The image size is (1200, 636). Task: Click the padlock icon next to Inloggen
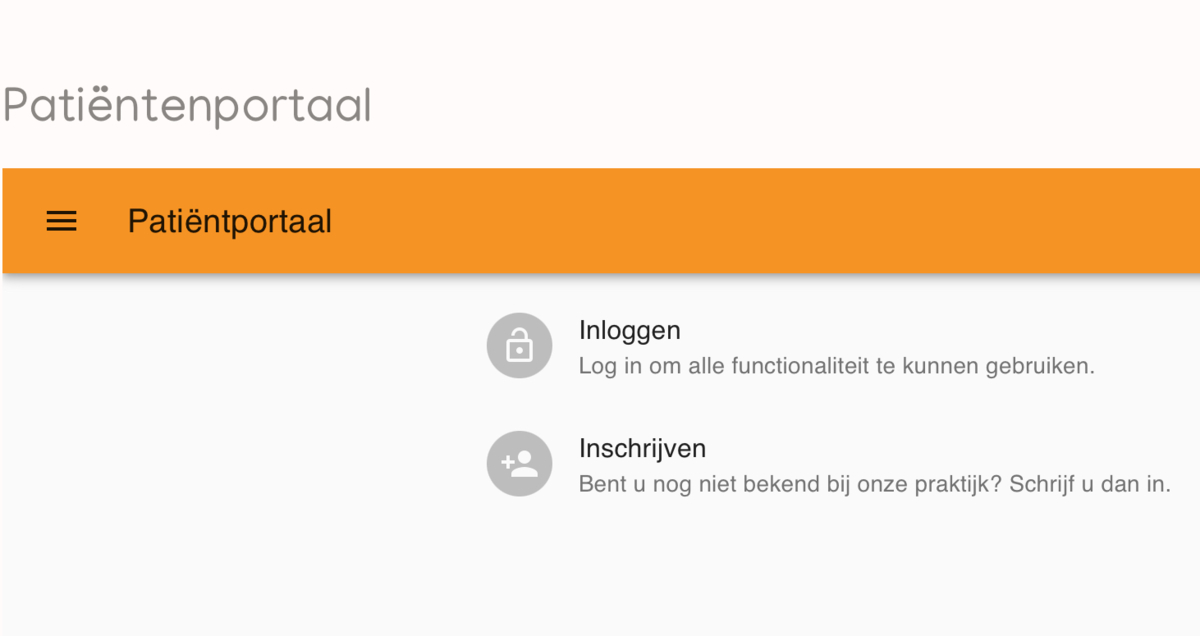(519, 346)
